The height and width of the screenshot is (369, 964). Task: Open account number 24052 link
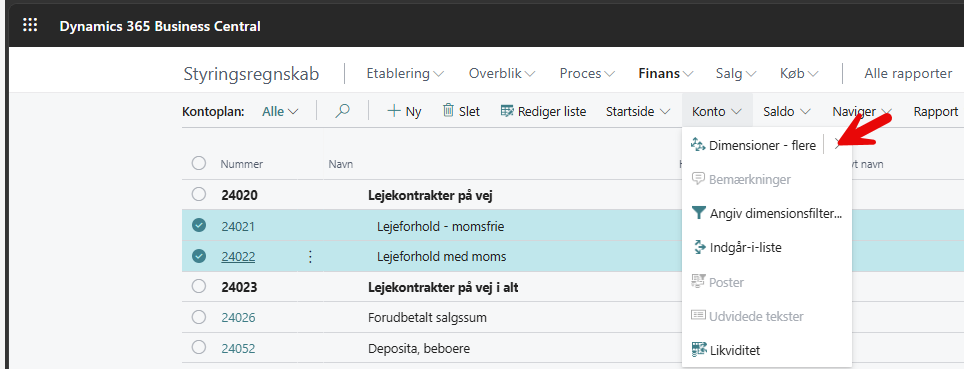pos(238,349)
